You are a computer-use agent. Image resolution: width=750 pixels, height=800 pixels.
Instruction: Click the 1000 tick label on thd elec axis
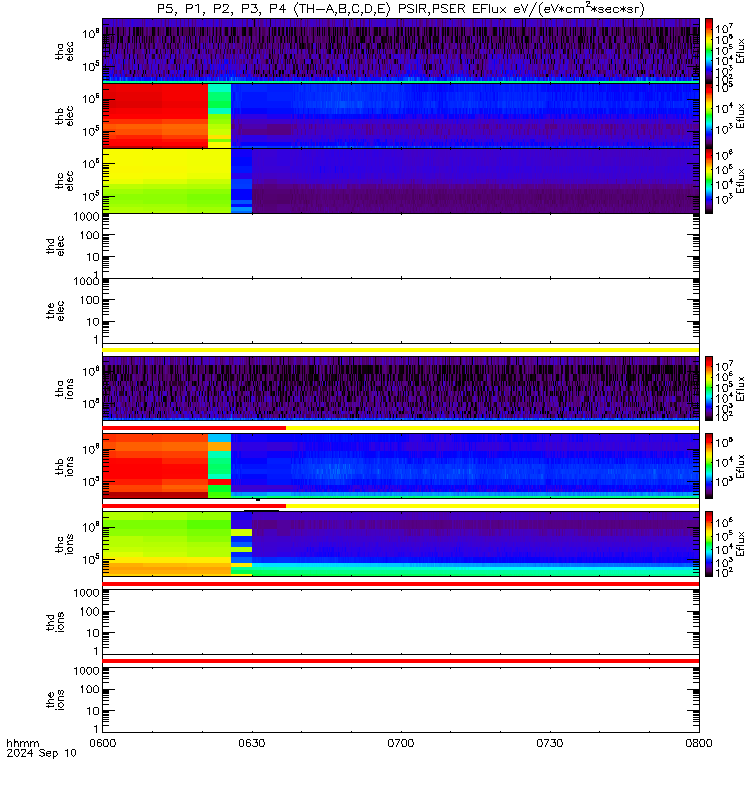pos(86,217)
